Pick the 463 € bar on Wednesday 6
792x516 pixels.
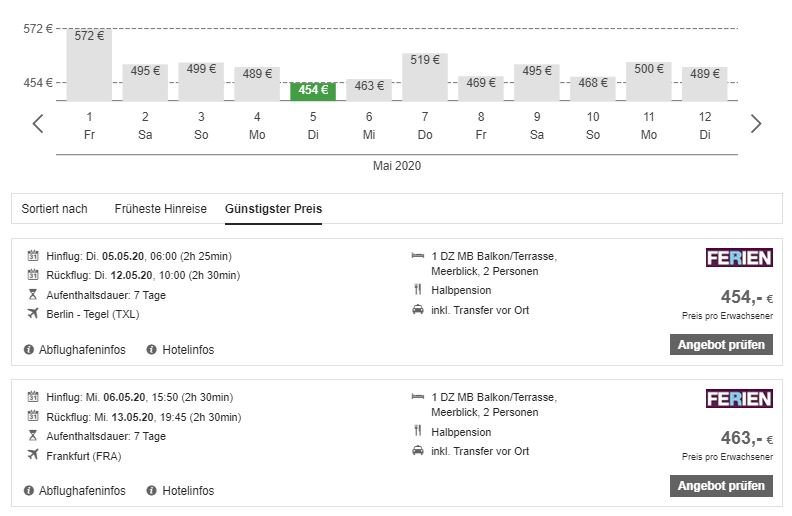[x=369, y=90]
